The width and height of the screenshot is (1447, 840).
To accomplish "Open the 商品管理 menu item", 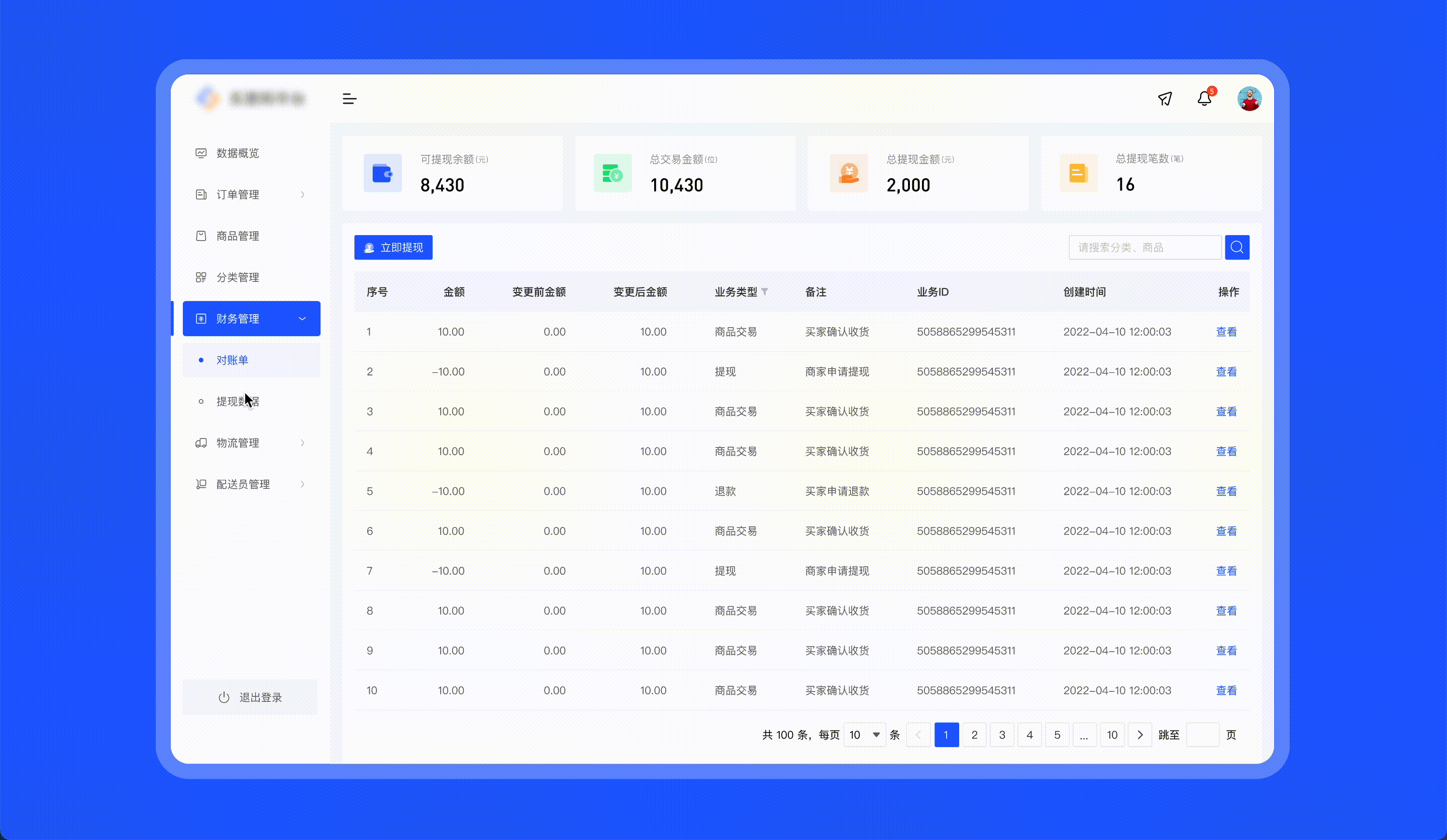I will pyautogui.click(x=252, y=236).
